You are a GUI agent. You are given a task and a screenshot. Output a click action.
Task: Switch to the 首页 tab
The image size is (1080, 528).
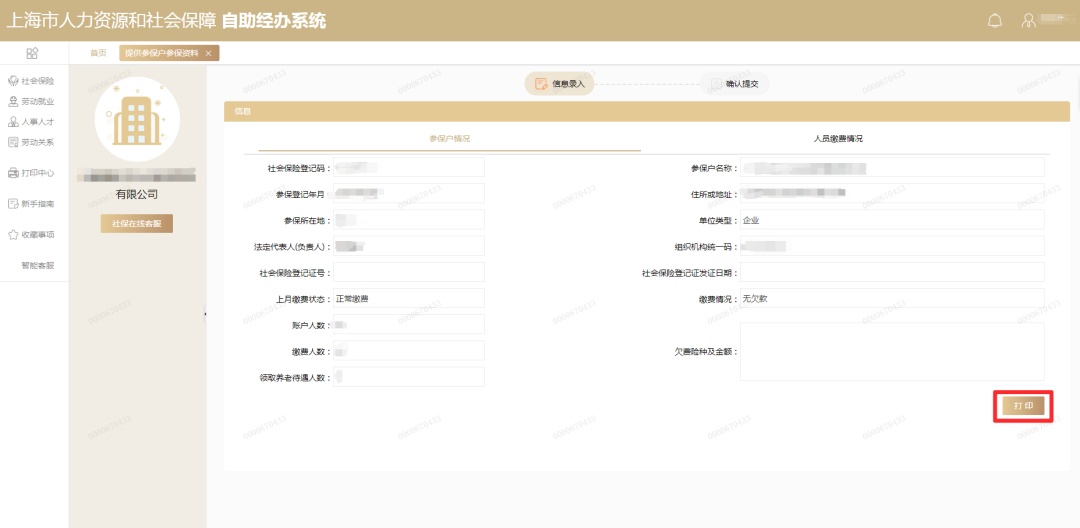click(x=98, y=53)
